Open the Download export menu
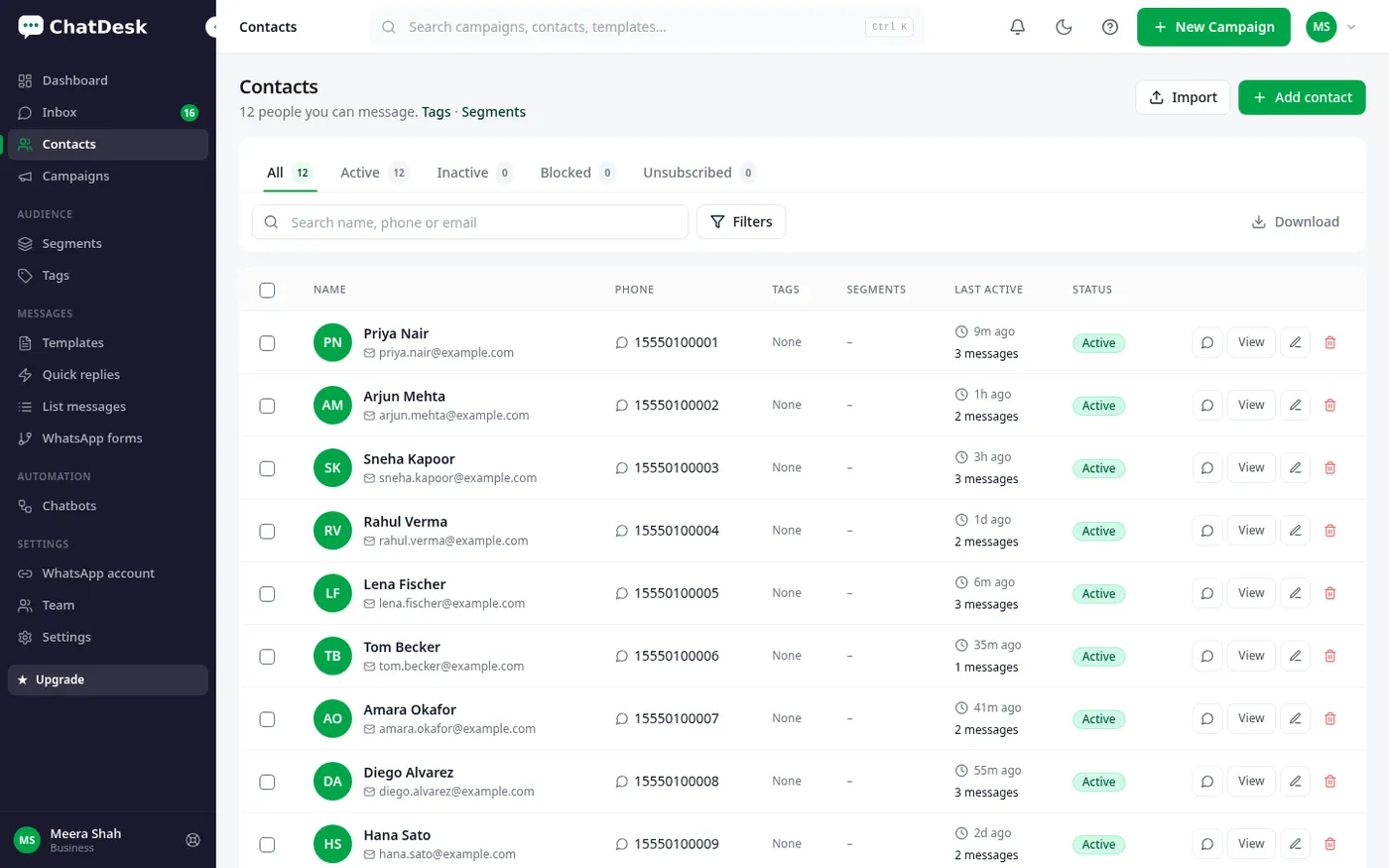Screen dimensions: 1389x868 pos(1295,222)
